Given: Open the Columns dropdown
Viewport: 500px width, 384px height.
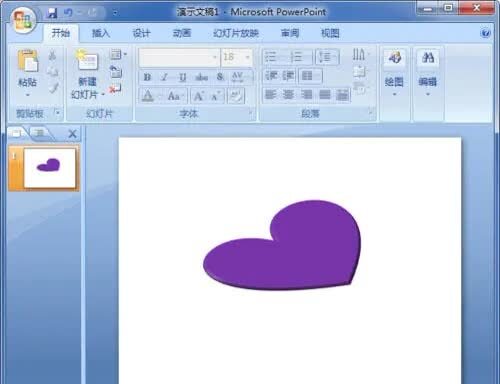Looking at the screenshot, I should tap(311, 76).
